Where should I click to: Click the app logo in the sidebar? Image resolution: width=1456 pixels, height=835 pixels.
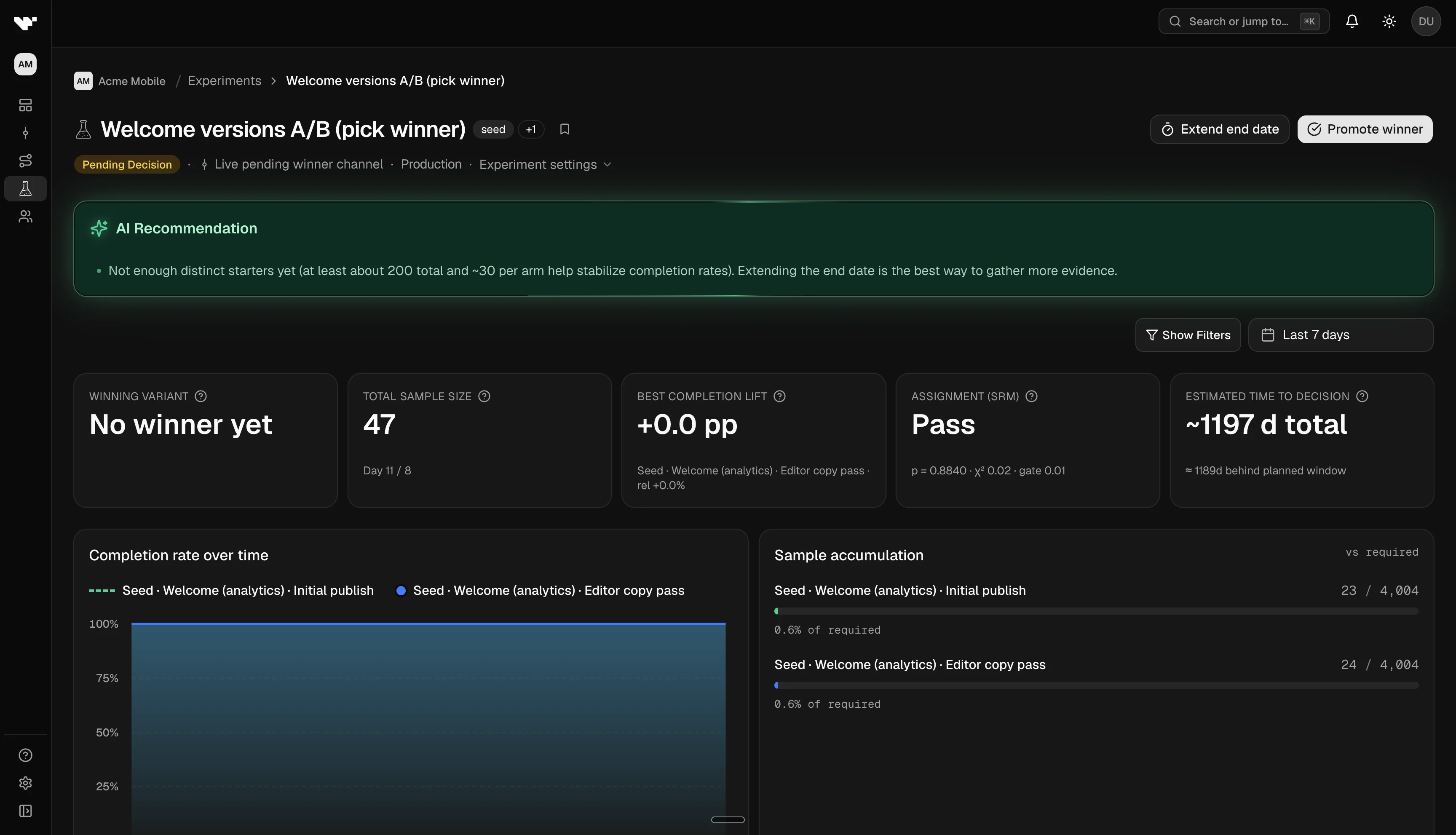click(x=25, y=23)
